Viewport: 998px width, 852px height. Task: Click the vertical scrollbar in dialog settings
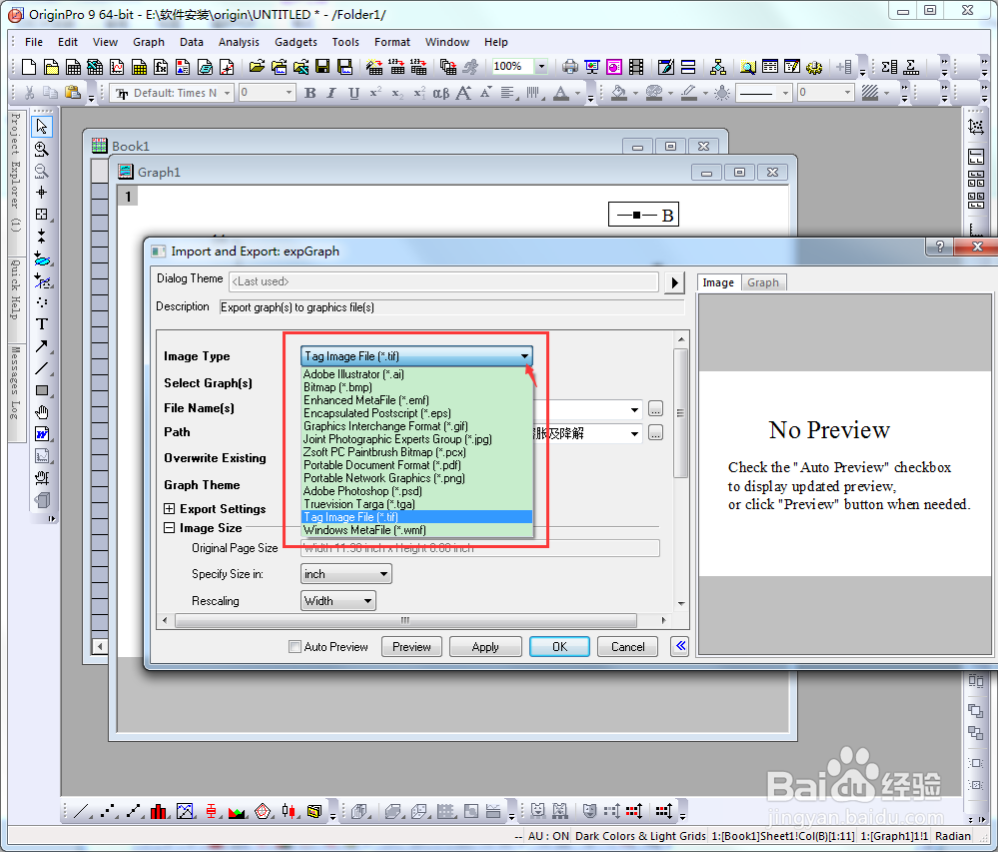point(680,412)
